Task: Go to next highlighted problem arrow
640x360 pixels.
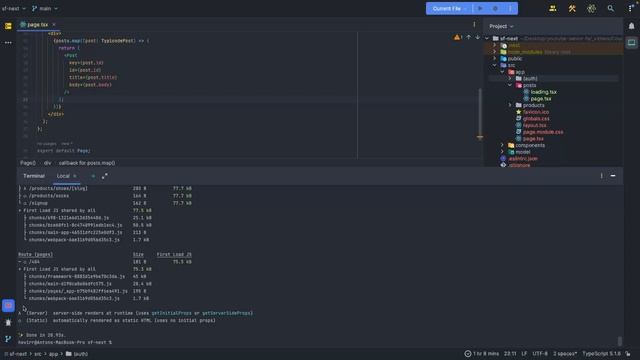Action: click(x=477, y=38)
